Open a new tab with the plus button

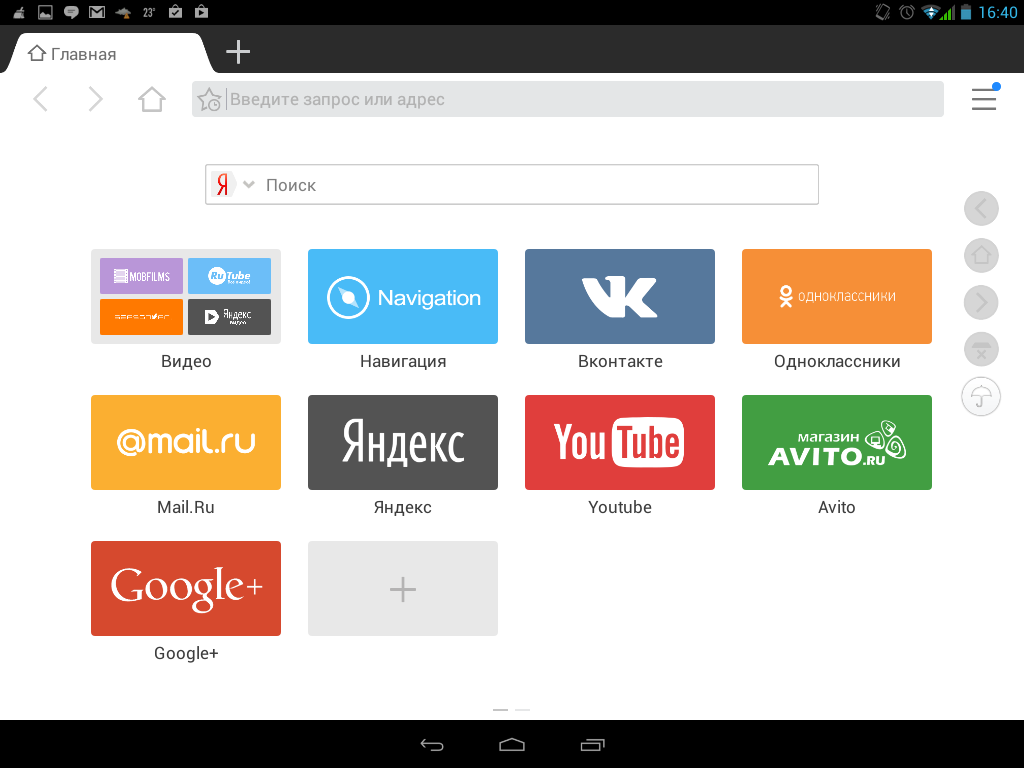[238, 52]
